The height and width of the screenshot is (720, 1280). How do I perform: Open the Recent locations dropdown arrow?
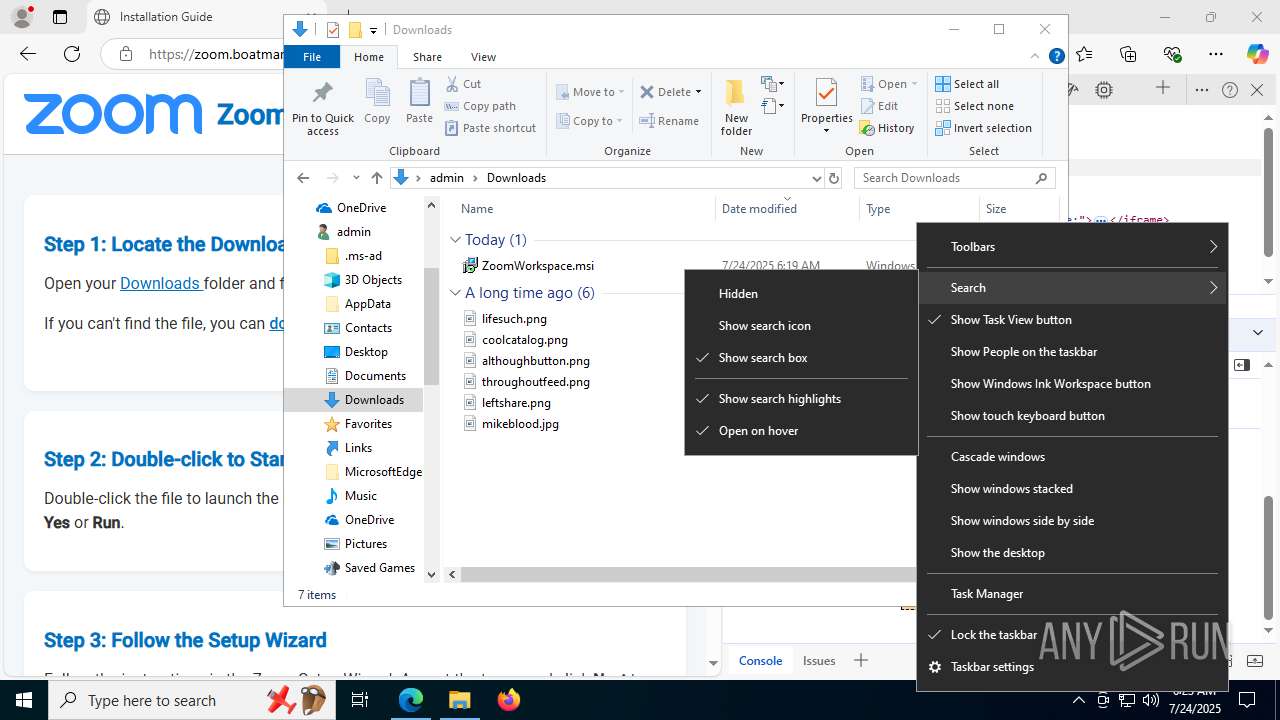355,178
